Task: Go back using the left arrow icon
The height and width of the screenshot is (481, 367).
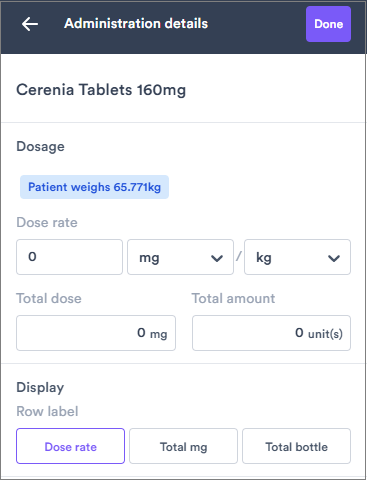Action: pos(30,24)
